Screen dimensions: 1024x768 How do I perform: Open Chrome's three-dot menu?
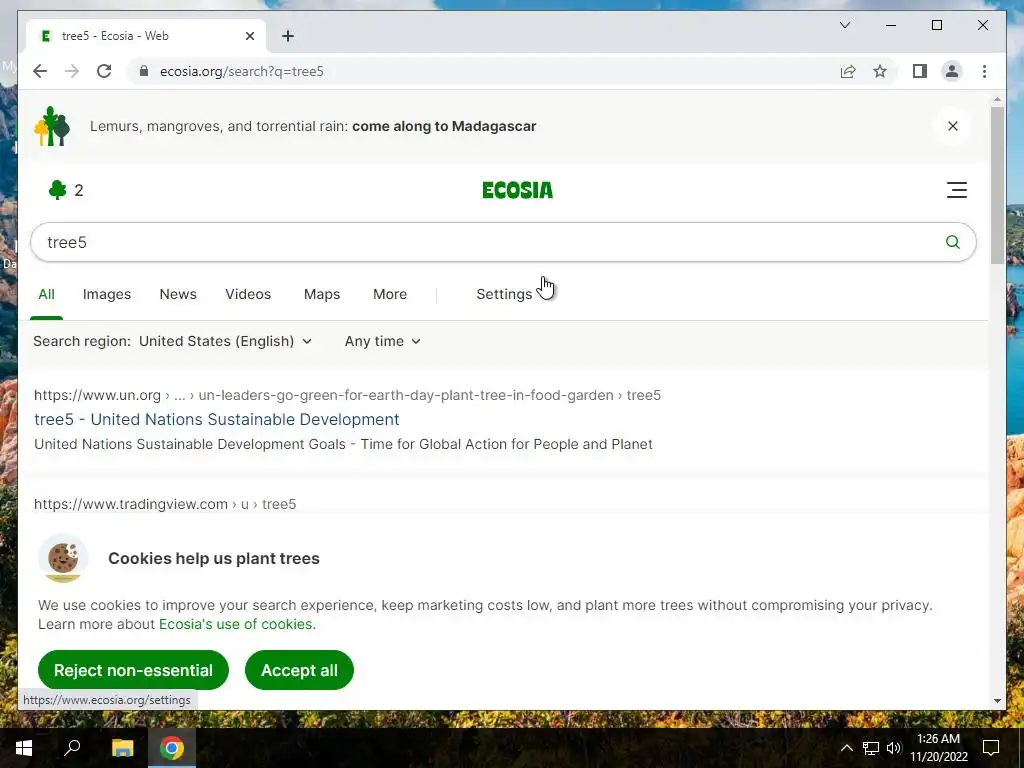[984, 71]
